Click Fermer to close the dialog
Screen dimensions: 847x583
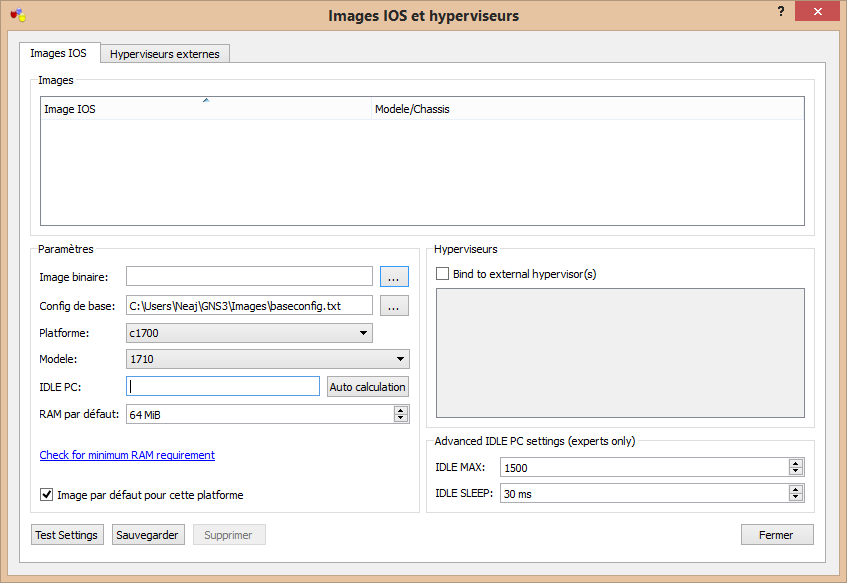click(776, 535)
